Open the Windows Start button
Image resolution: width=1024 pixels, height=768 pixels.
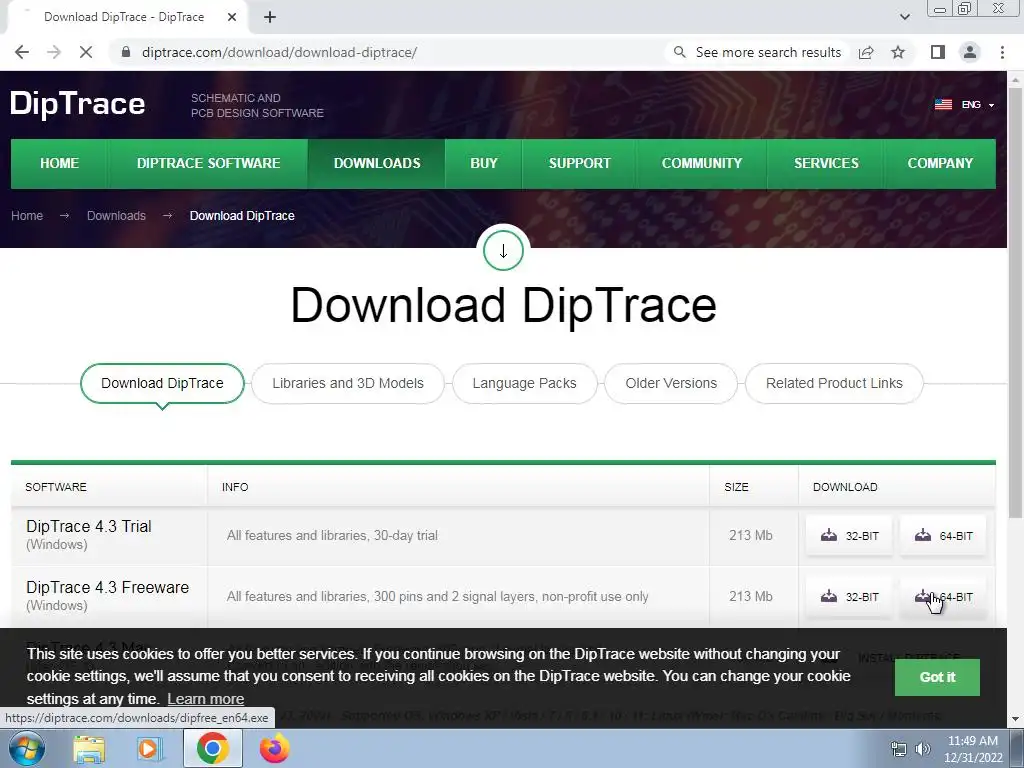(x=26, y=748)
